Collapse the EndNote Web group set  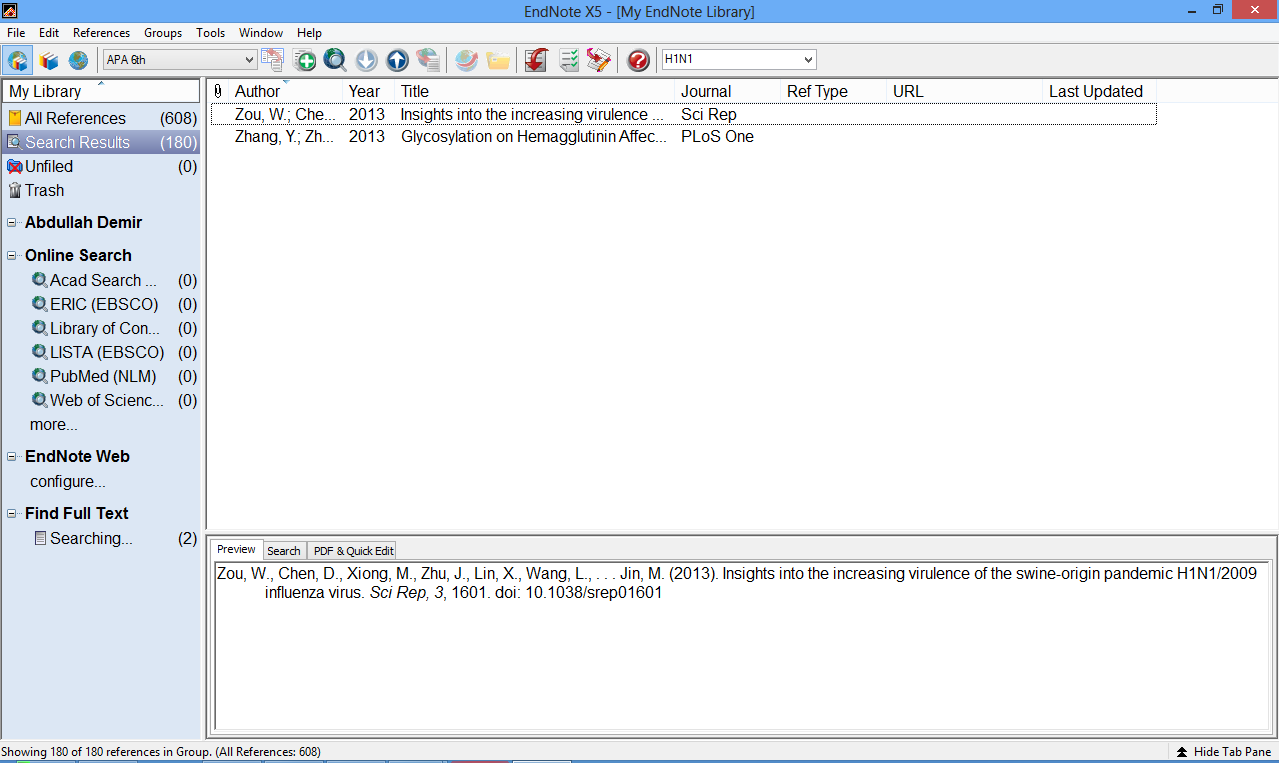pos(12,457)
